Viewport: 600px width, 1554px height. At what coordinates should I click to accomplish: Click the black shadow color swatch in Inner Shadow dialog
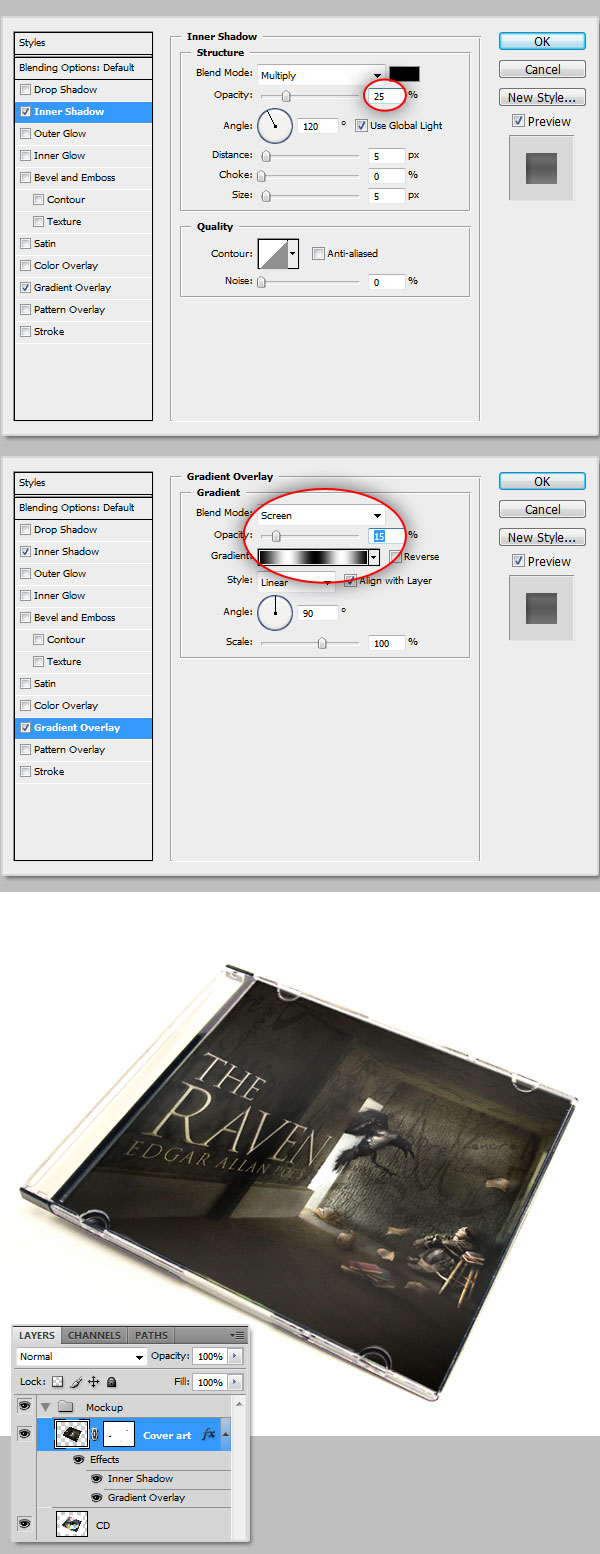click(x=404, y=74)
